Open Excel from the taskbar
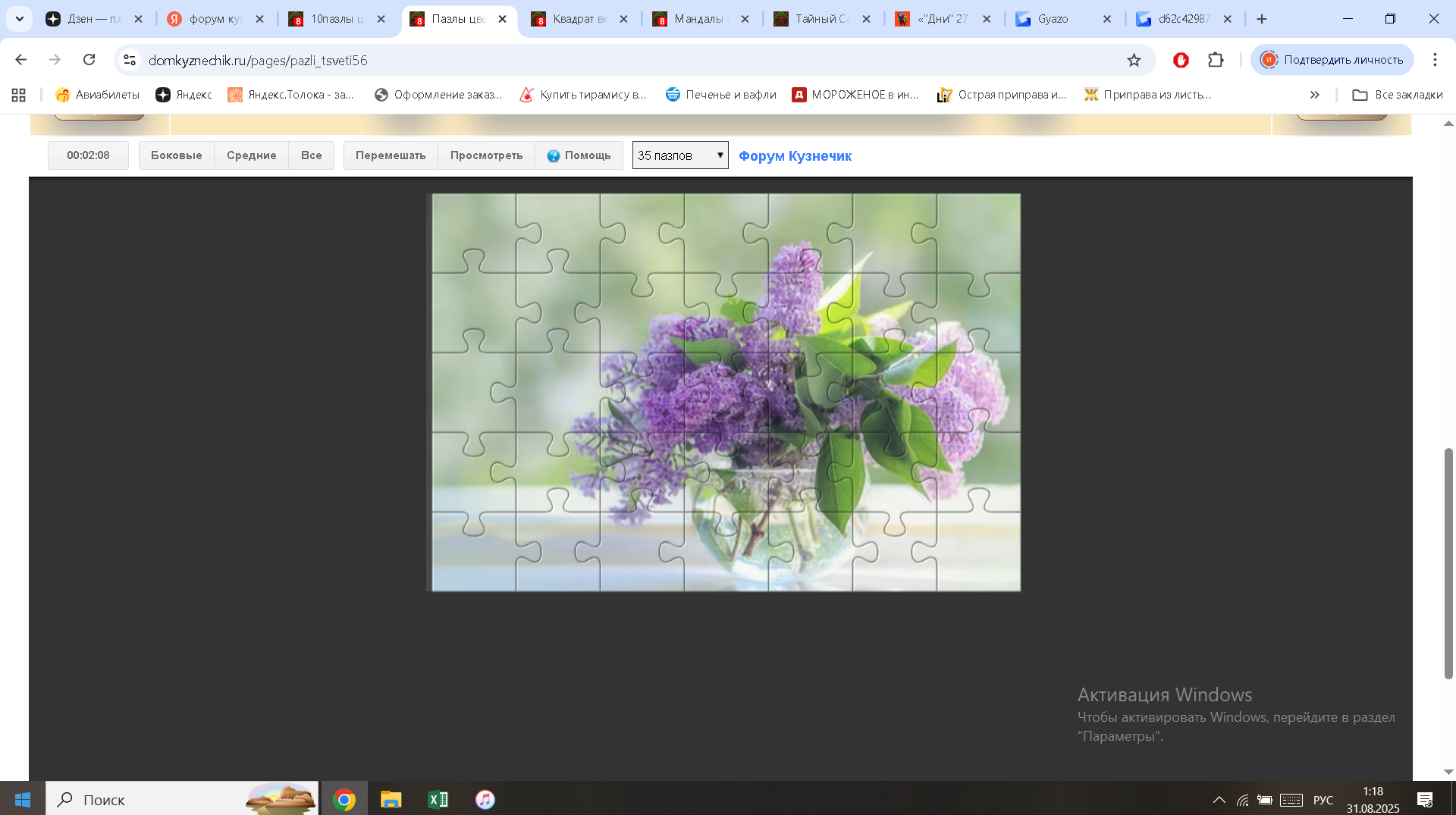Screen dimensions: 1456x815 point(438,799)
